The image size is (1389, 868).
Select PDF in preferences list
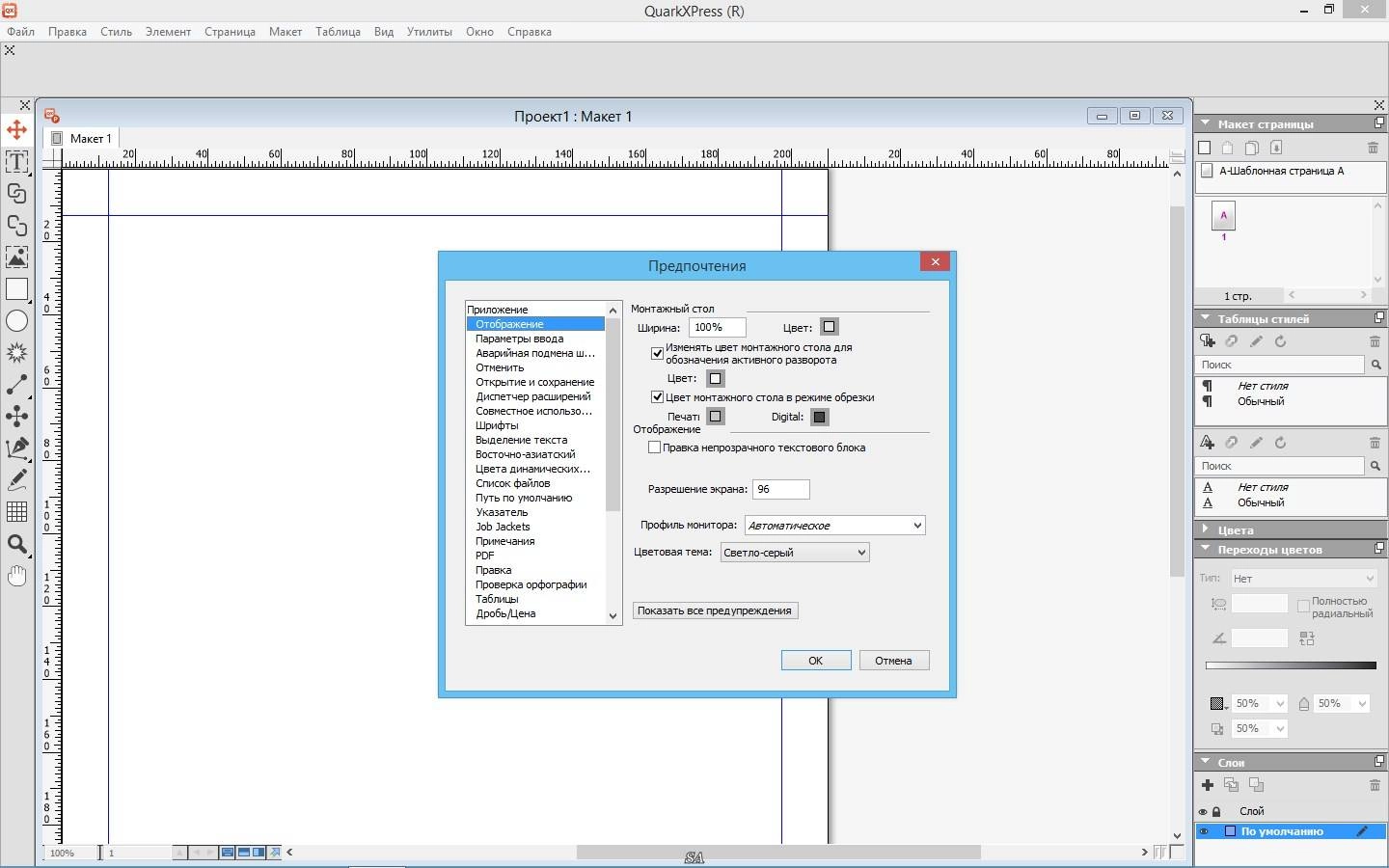tap(484, 556)
